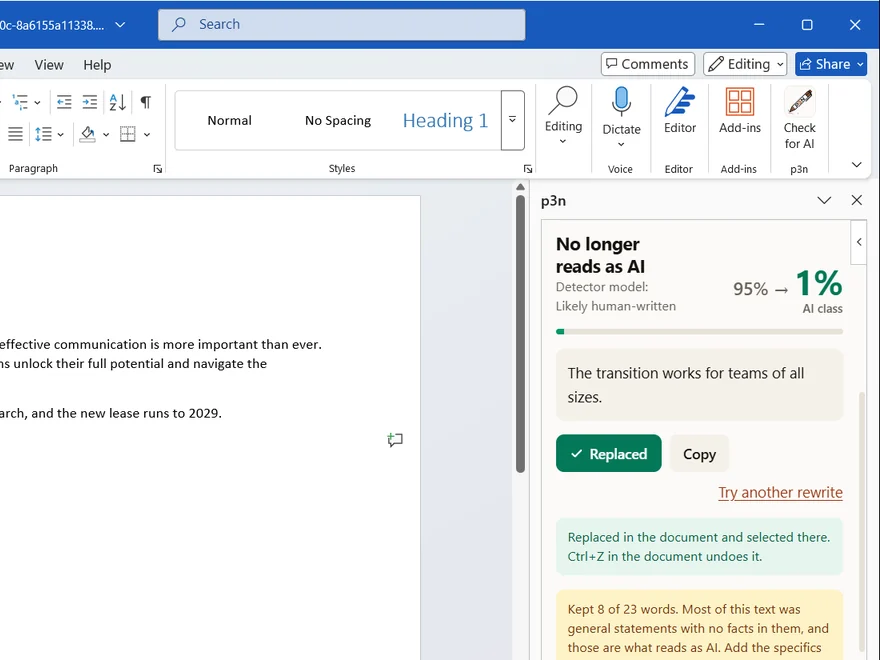Open the p3n pane options chevron
The width and height of the screenshot is (880, 660).
point(824,200)
